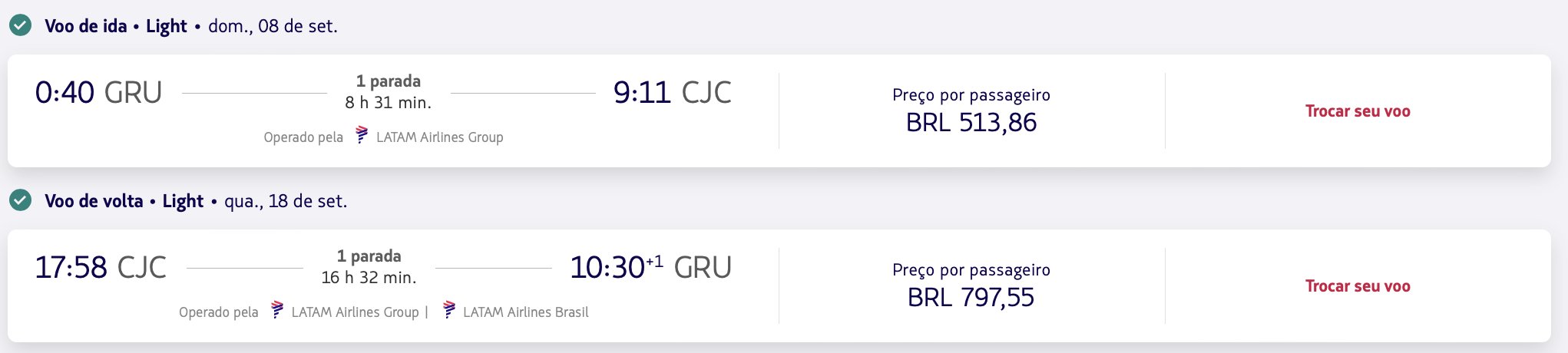Screen dimensions: 1568x353
Task: Click the 0:40 GRU departure time
Action: pos(98,93)
